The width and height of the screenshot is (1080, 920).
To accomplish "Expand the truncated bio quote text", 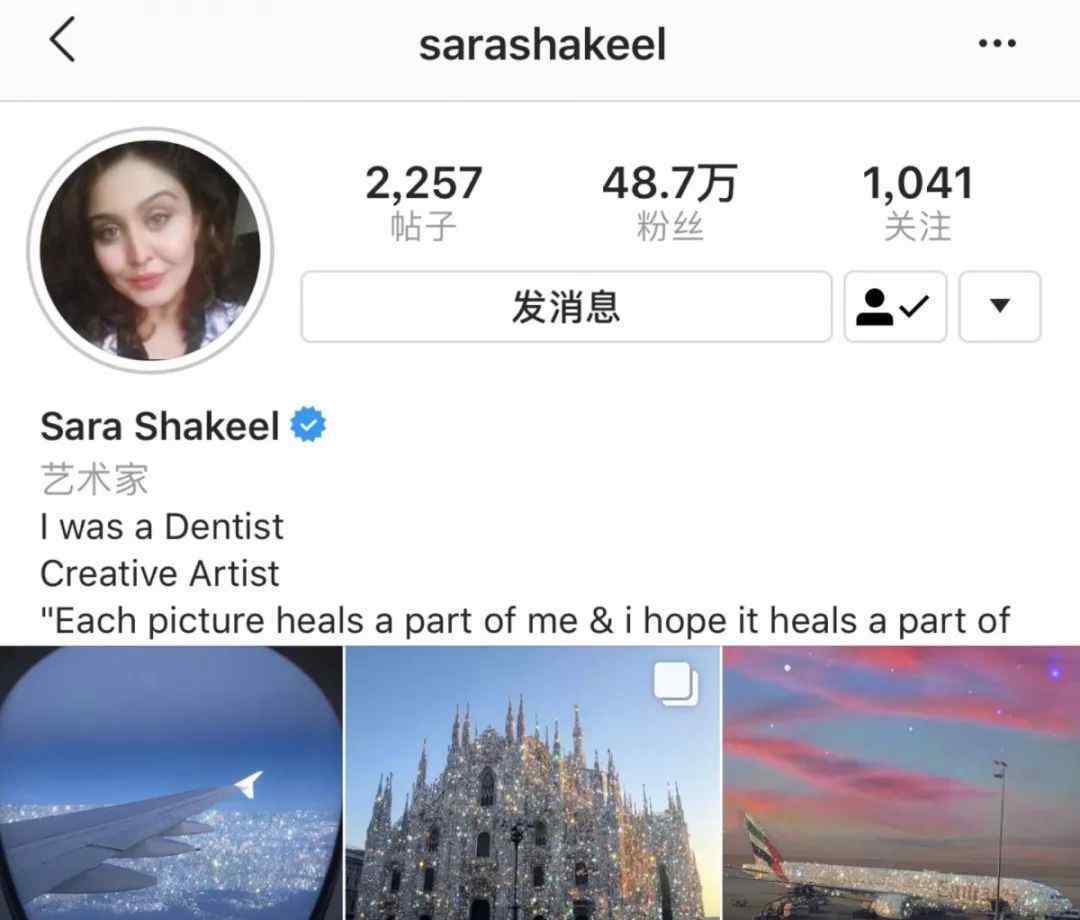I will (x=525, y=620).
